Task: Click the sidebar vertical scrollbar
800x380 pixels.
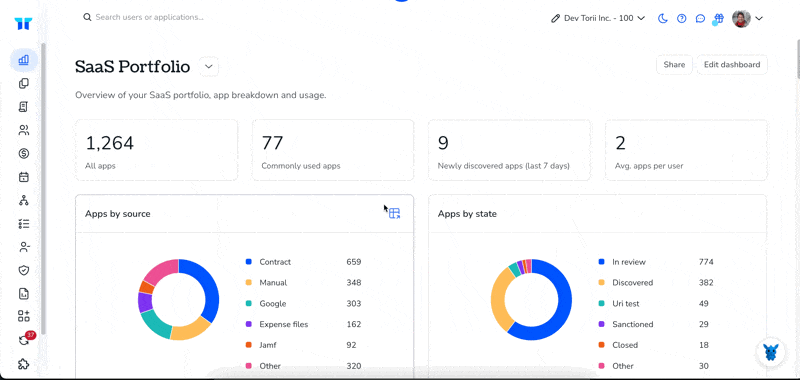Action: tap(43, 189)
